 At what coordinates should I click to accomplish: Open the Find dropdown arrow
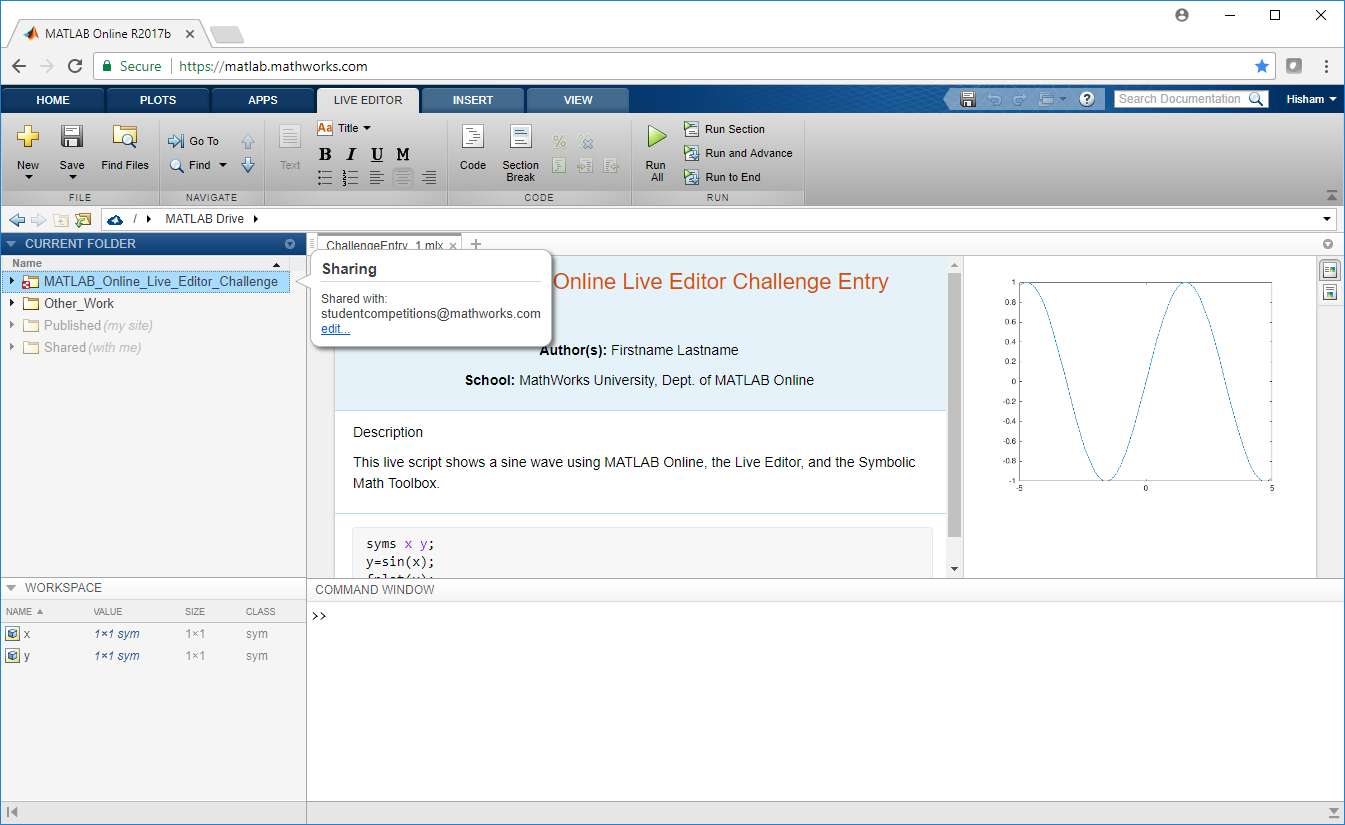pyautogui.click(x=223, y=165)
